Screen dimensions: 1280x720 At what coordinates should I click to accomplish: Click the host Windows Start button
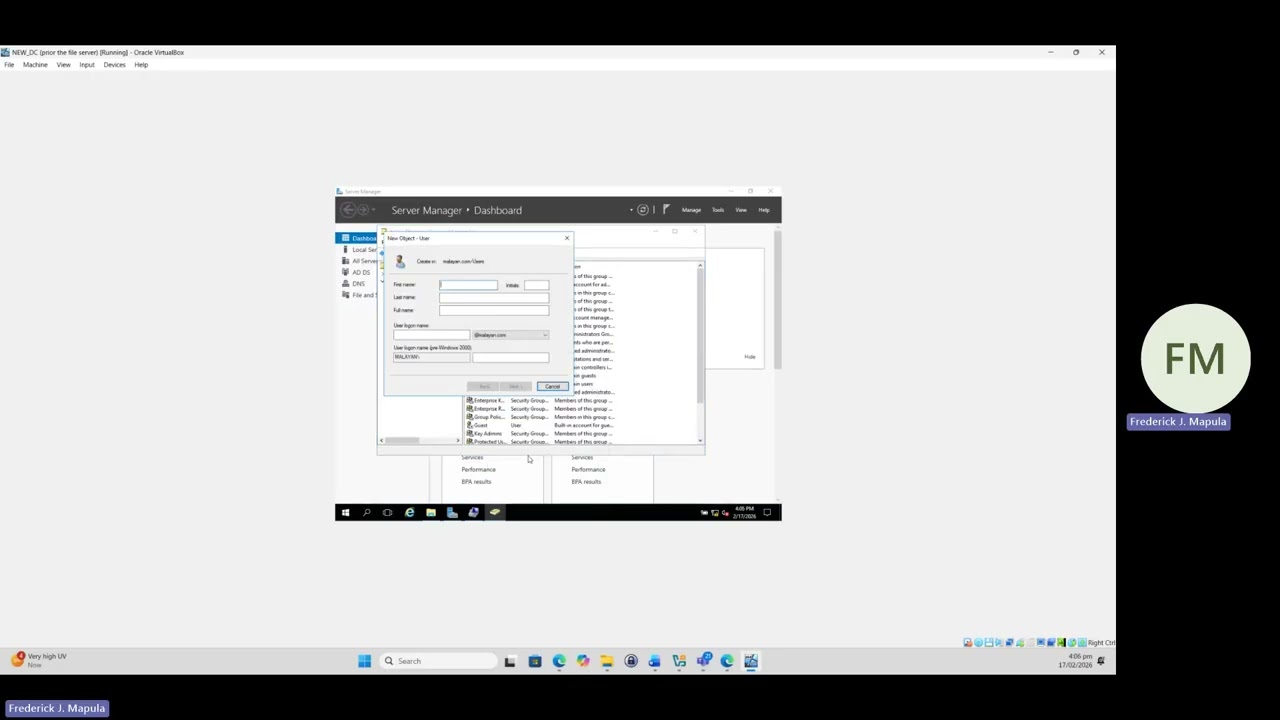coord(365,661)
